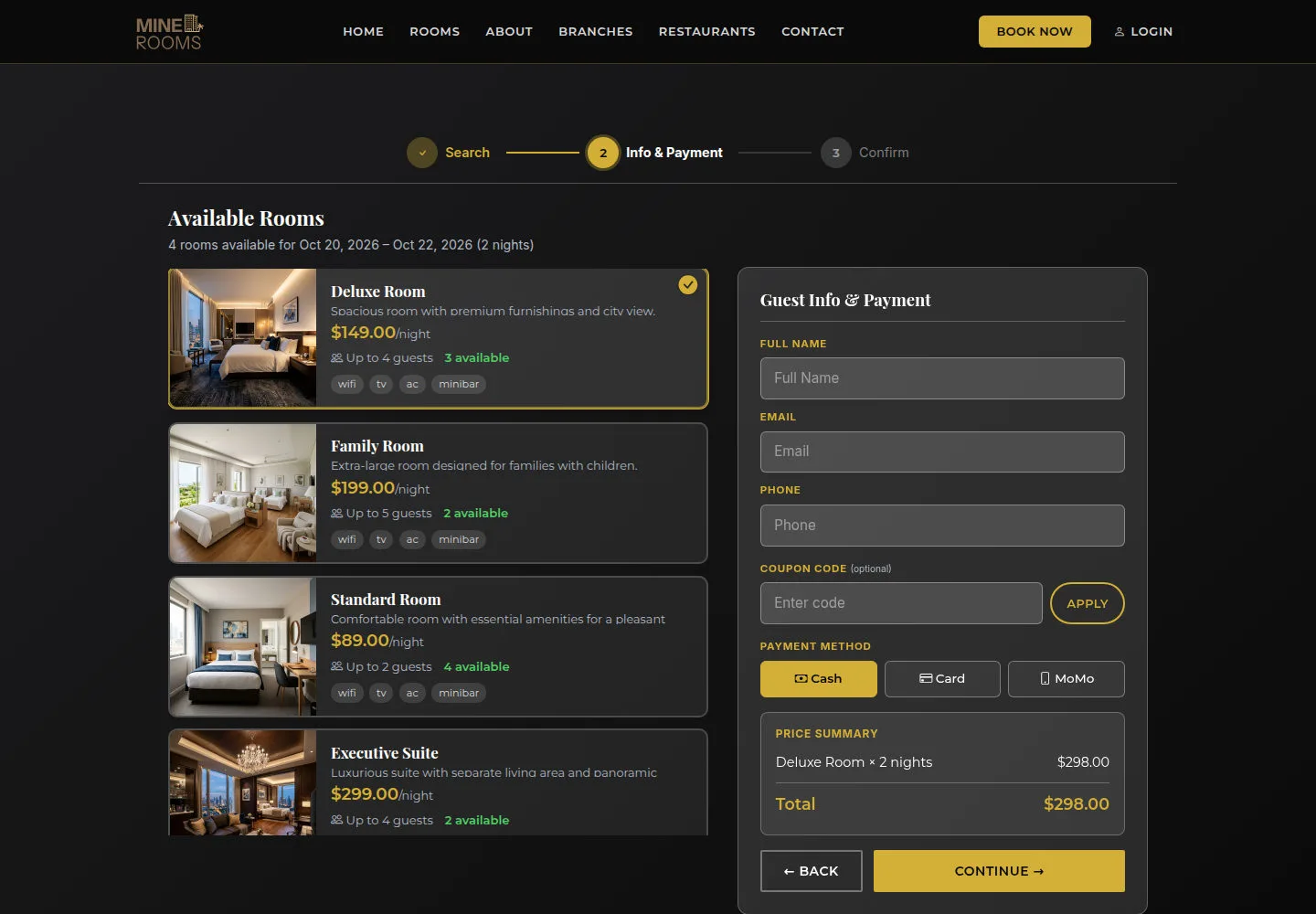This screenshot has width=1316, height=914.
Task: Go to Rooms in navigation
Action: point(435,32)
